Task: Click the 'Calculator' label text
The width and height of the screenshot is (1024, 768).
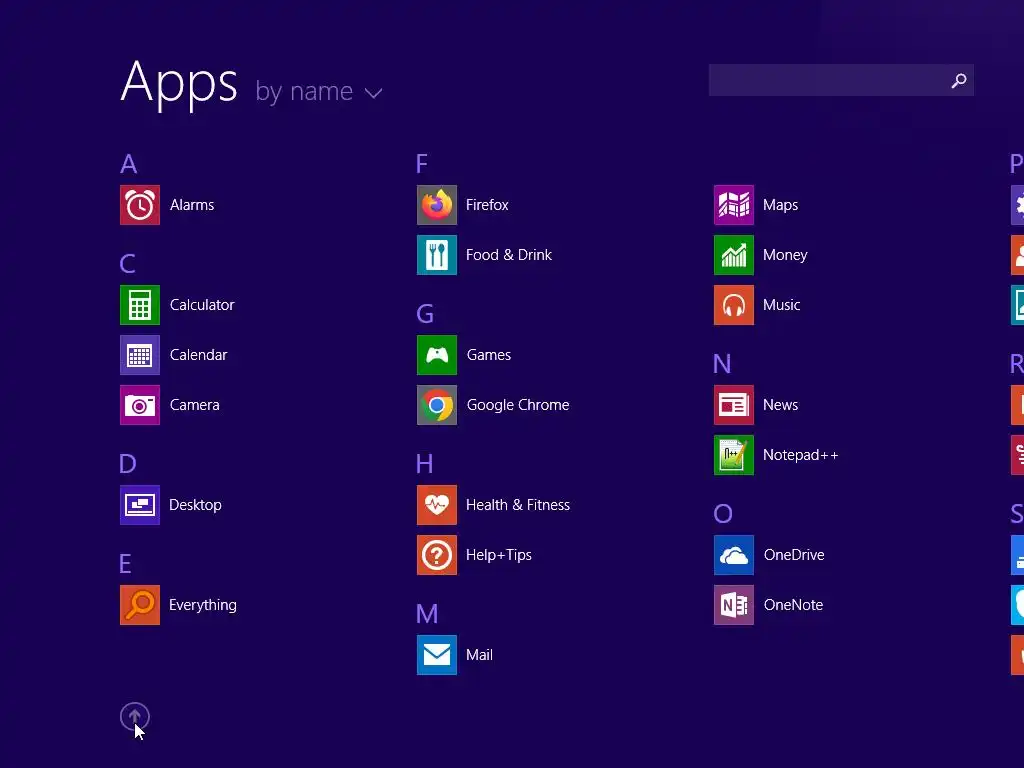Action: 202,305
